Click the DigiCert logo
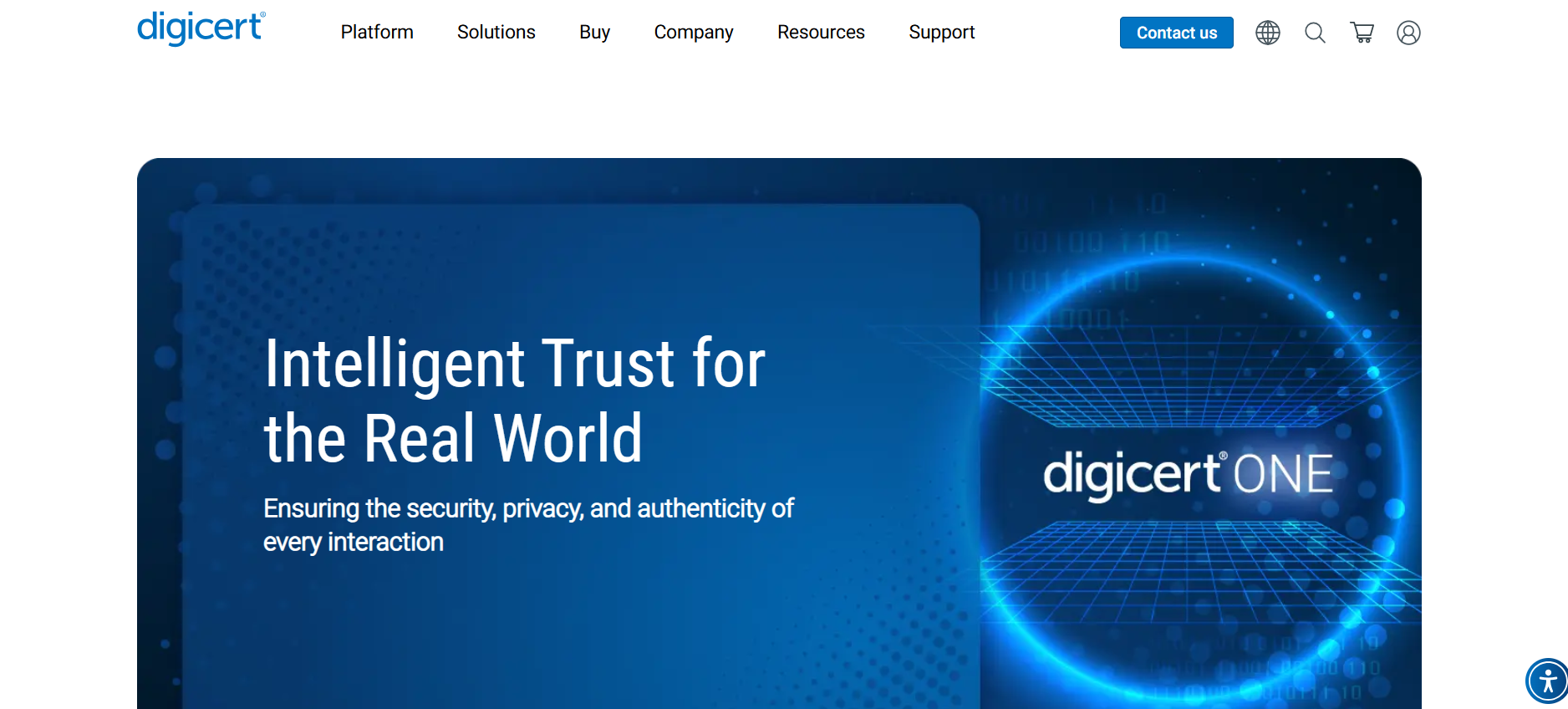The height and width of the screenshot is (709, 1568). [x=201, y=28]
